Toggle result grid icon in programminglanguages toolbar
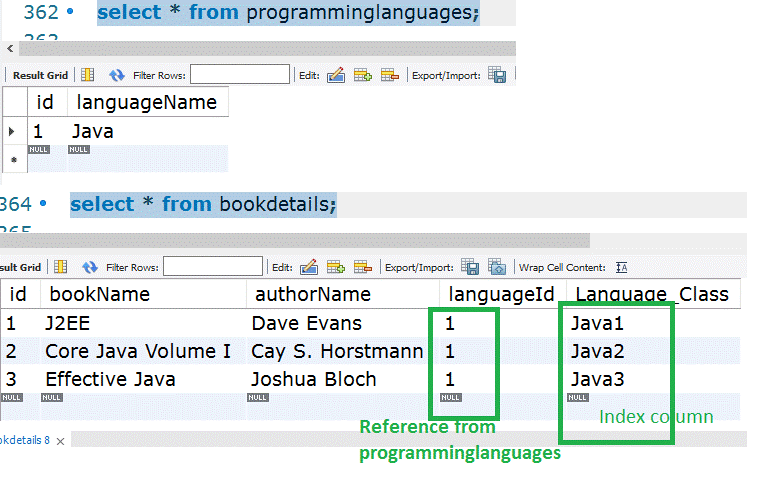775x488 pixels. click(x=87, y=75)
